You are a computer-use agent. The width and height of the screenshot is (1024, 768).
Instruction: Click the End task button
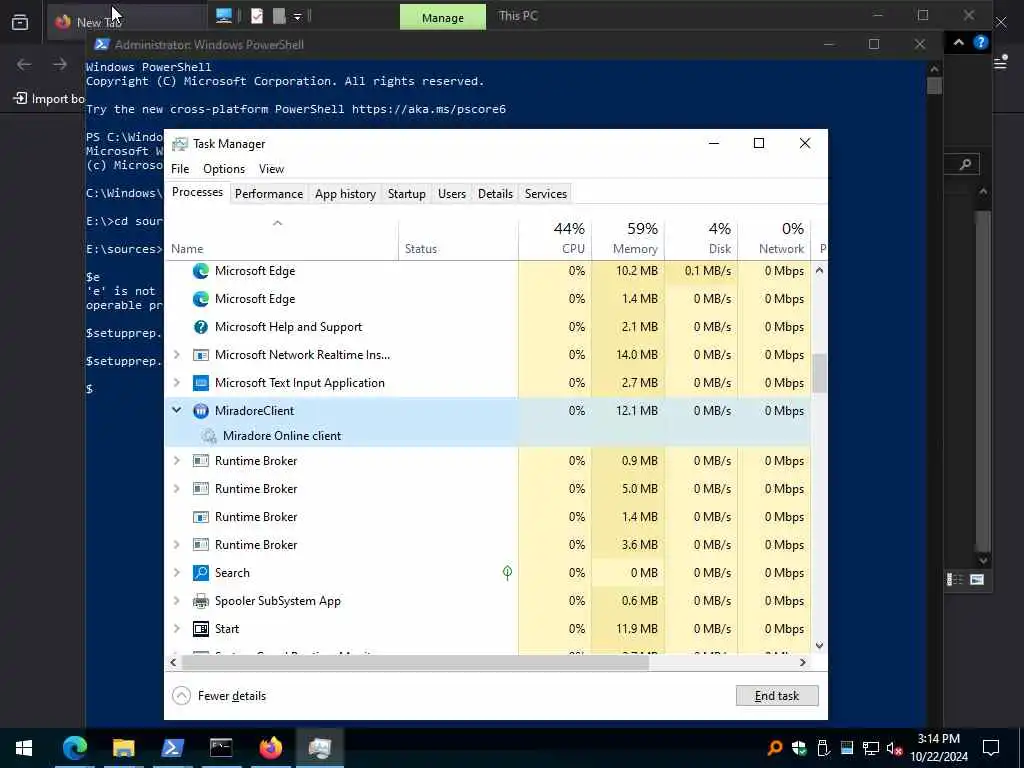coord(776,696)
